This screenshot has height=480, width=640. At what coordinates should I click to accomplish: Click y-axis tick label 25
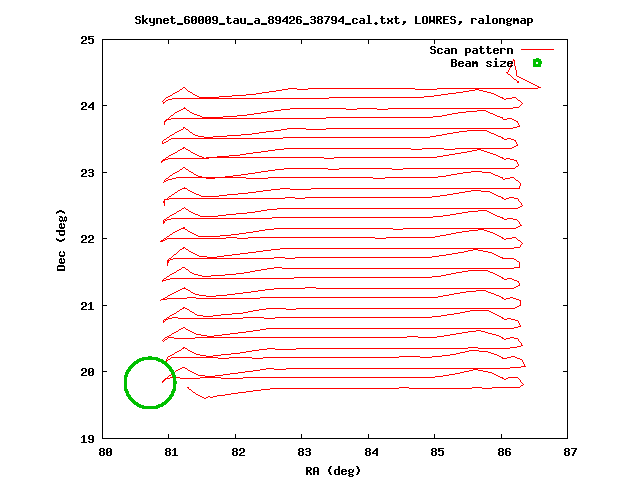[87, 40]
